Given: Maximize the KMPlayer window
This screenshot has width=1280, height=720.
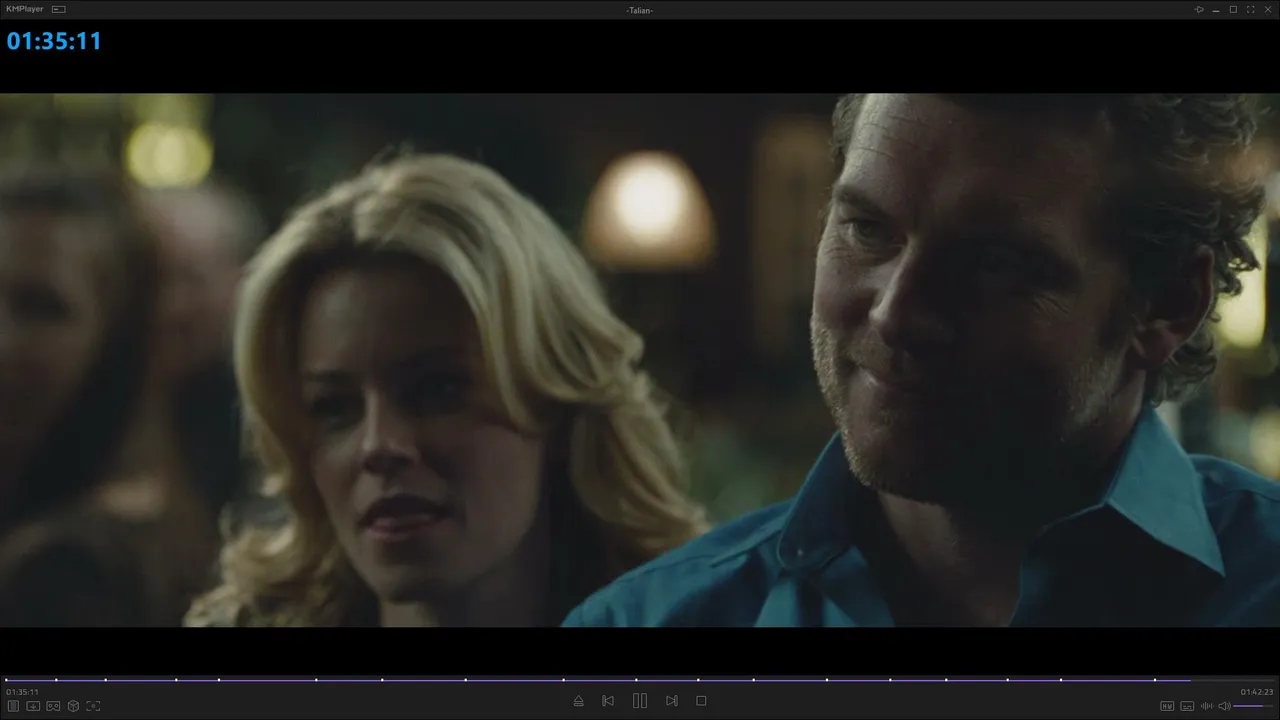Looking at the screenshot, I should [1233, 9].
